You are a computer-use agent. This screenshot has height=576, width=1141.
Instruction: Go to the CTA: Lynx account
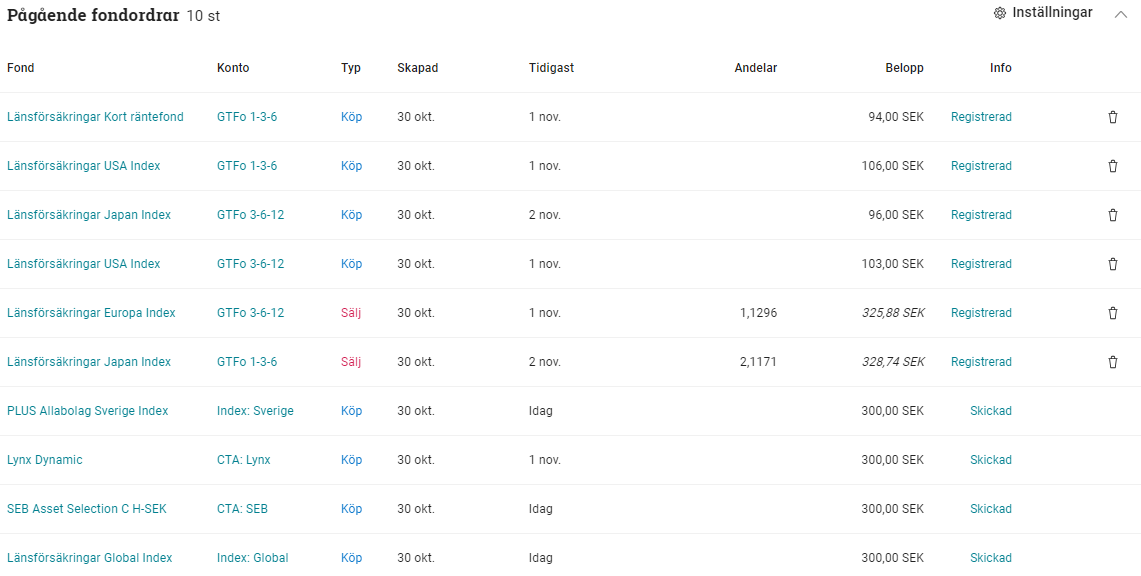[244, 460]
